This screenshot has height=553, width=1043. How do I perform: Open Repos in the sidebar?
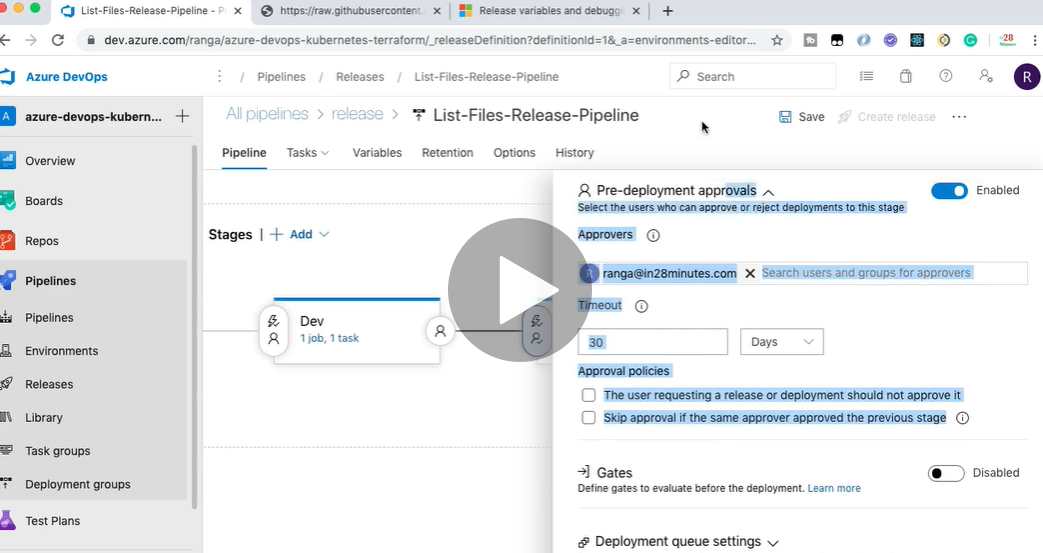click(x=42, y=241)
